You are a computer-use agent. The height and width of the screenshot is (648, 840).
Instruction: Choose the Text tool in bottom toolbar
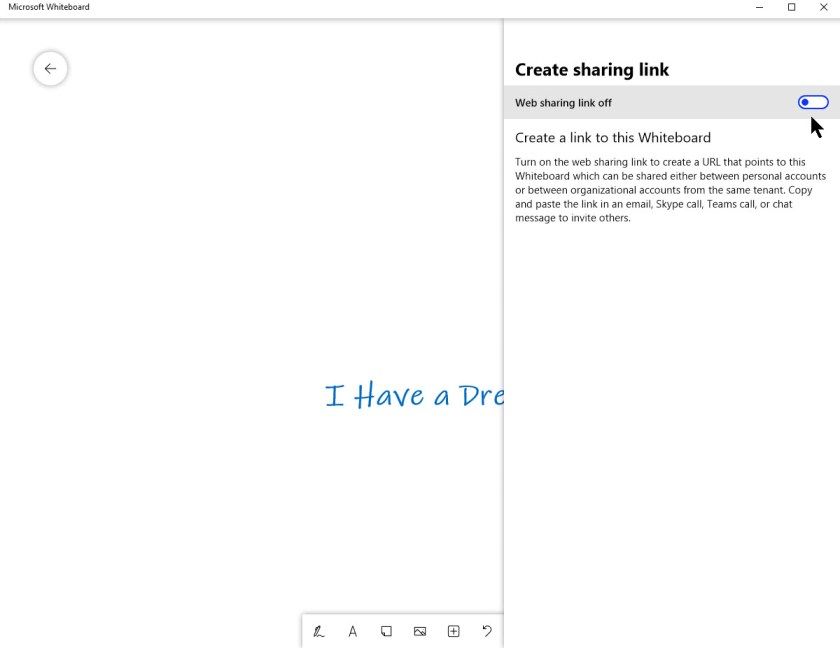pos(353,631)
